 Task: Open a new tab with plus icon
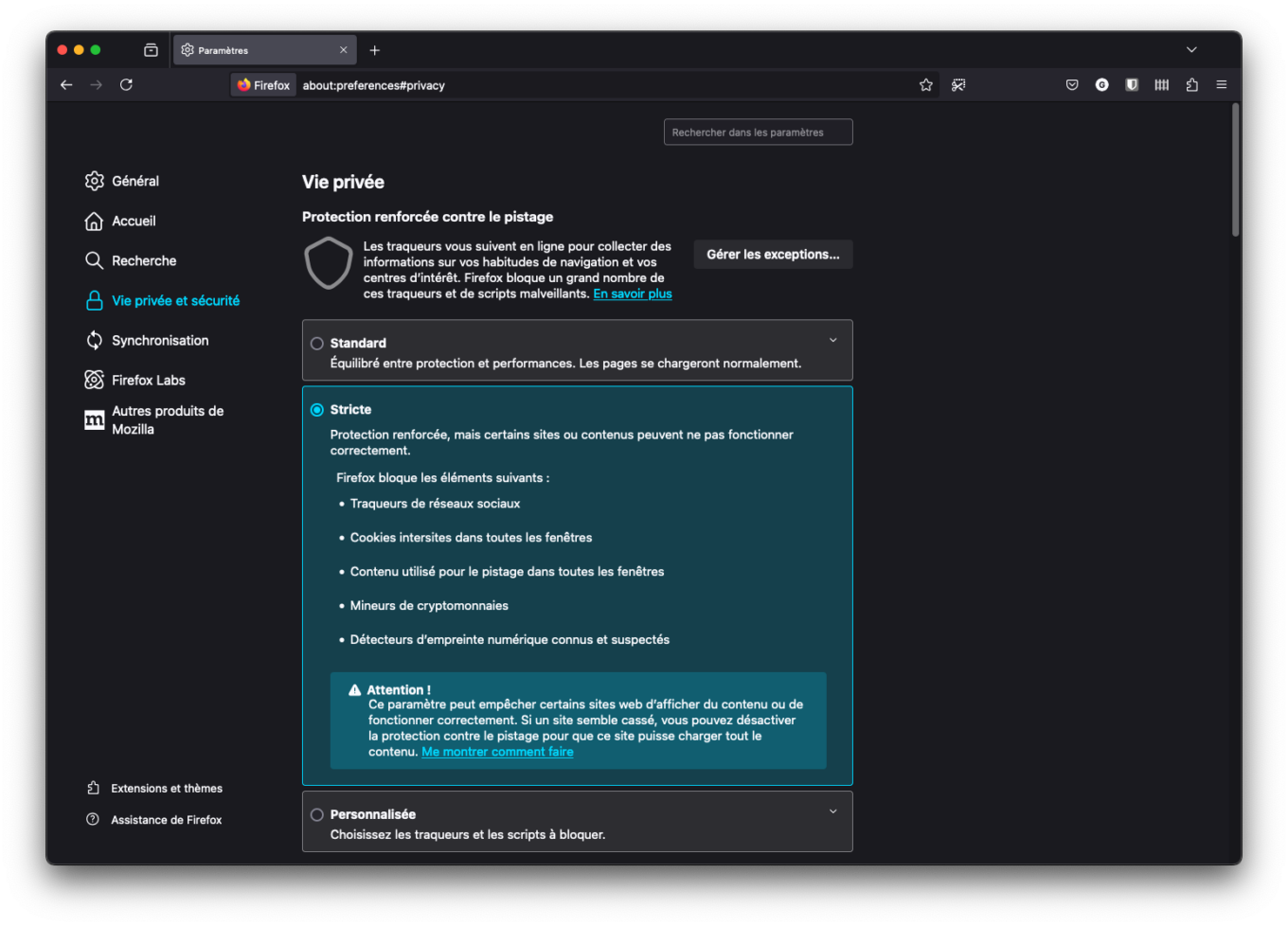[375, 50]
